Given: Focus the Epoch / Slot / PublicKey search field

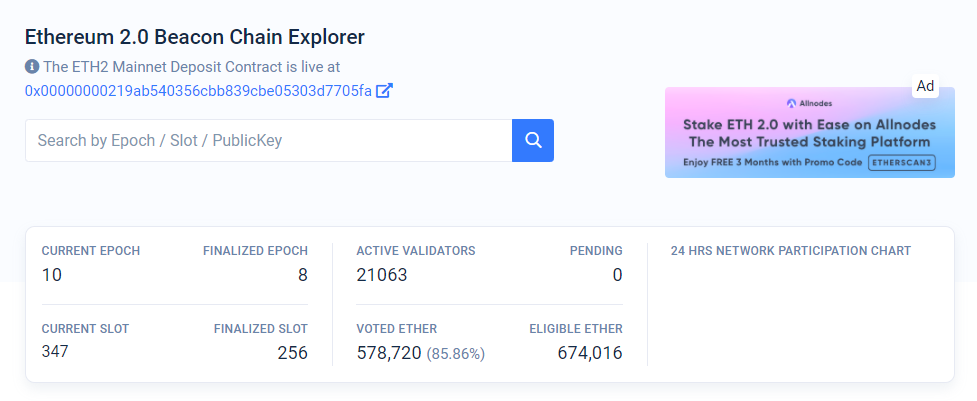Looking at the screenshot, I should (268, 141).
